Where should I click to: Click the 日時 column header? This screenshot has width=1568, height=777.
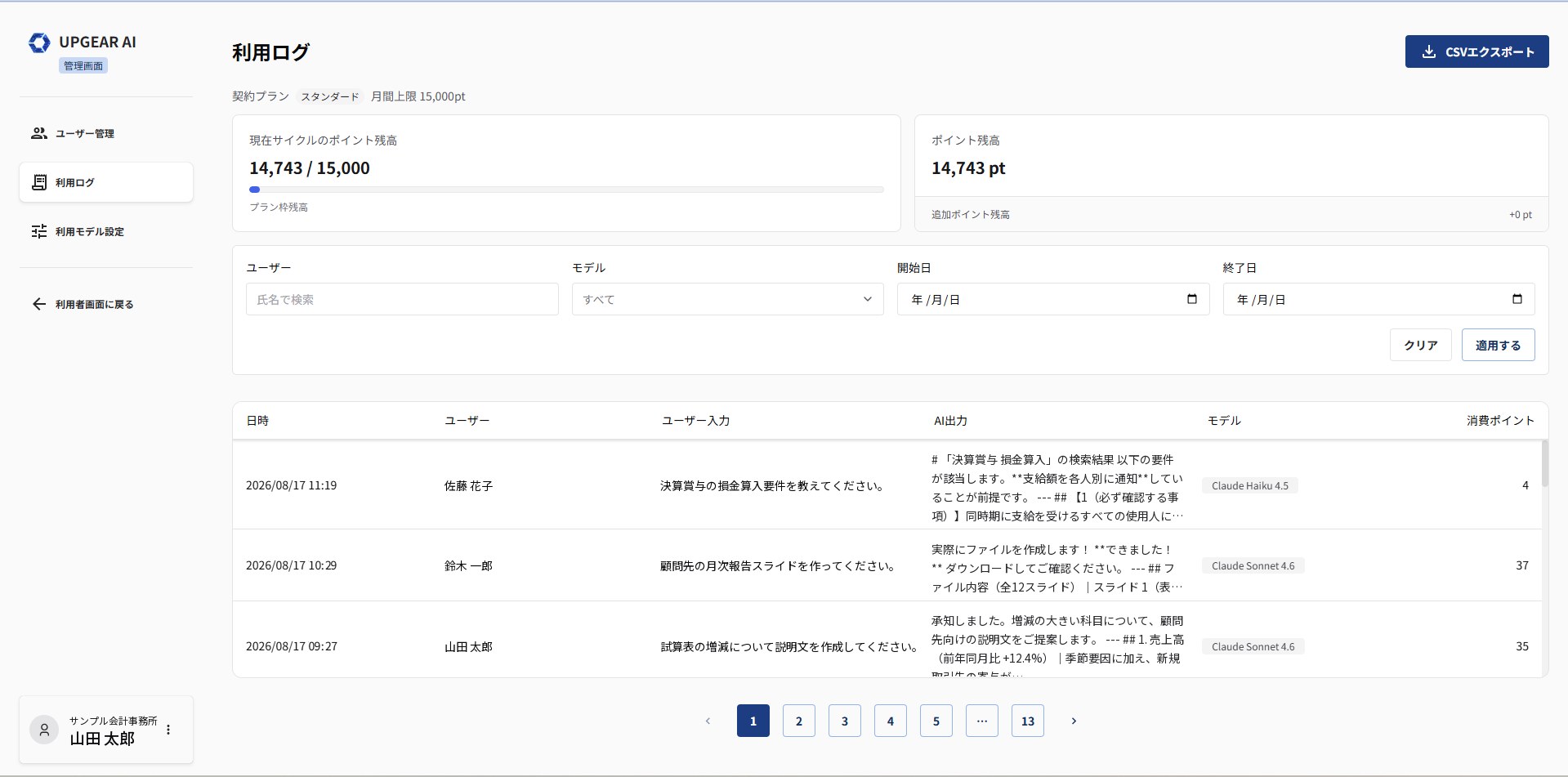point(257,421)
